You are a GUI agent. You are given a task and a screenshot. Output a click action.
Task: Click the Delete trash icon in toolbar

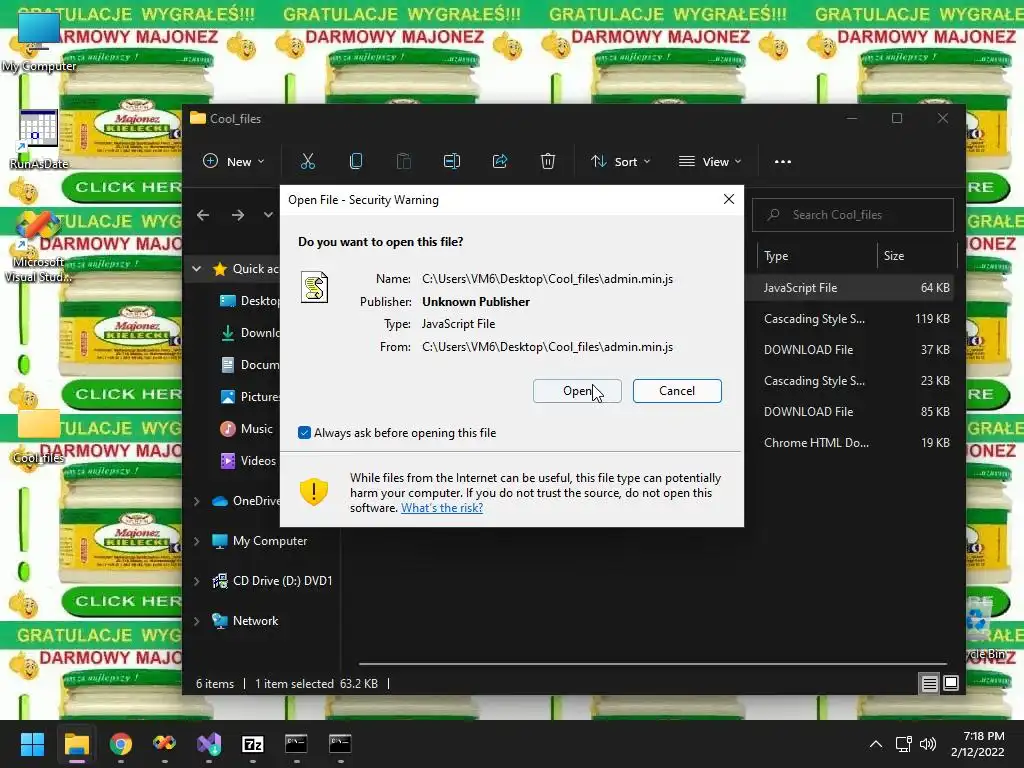tap(548, 161)
